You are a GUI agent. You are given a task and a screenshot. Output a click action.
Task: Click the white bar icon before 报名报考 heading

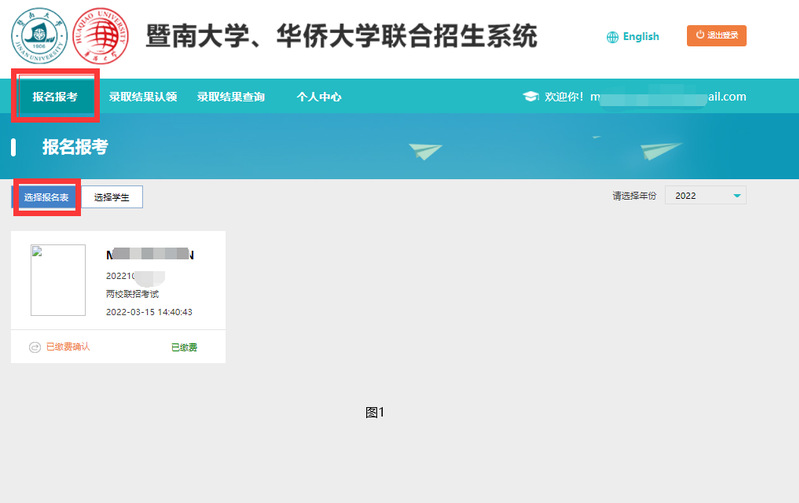[x=14, y=148]
